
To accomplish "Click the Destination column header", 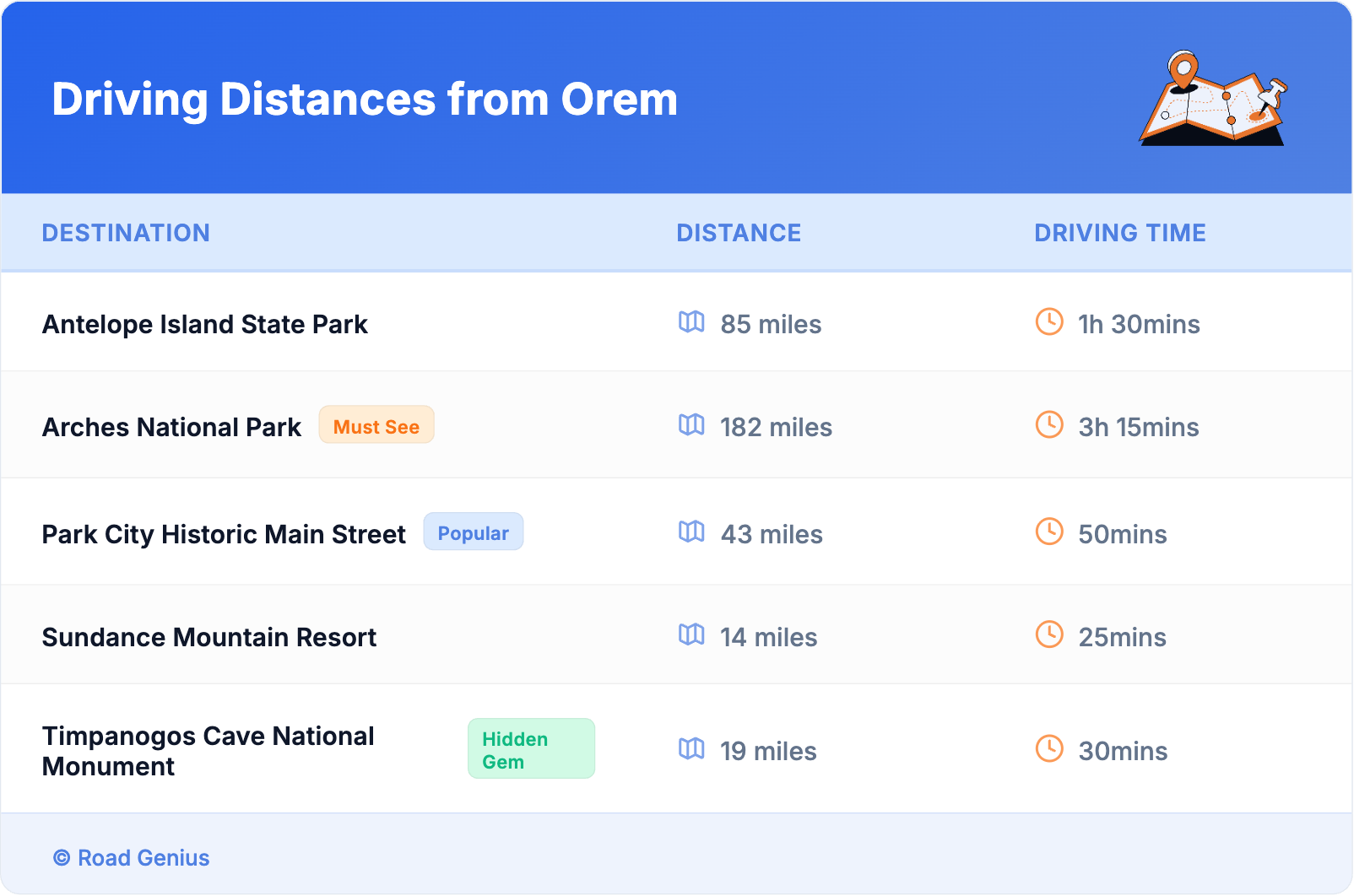I will 126,233.
